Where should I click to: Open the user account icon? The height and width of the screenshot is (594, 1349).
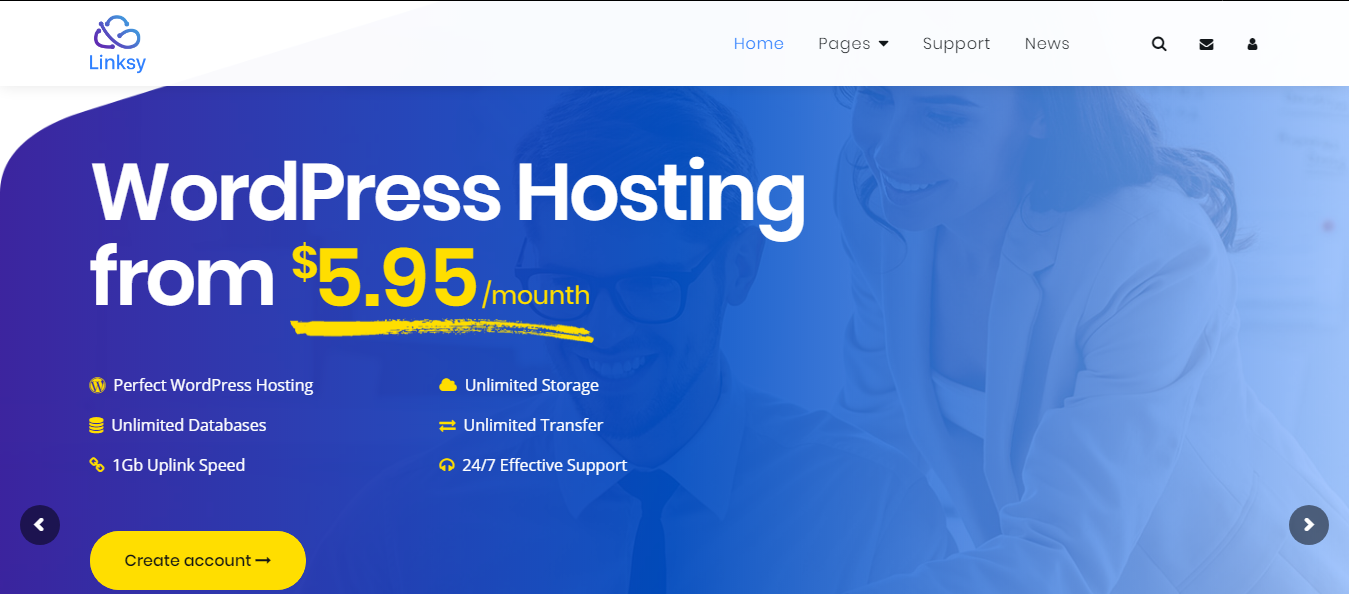coord(1252,44)
